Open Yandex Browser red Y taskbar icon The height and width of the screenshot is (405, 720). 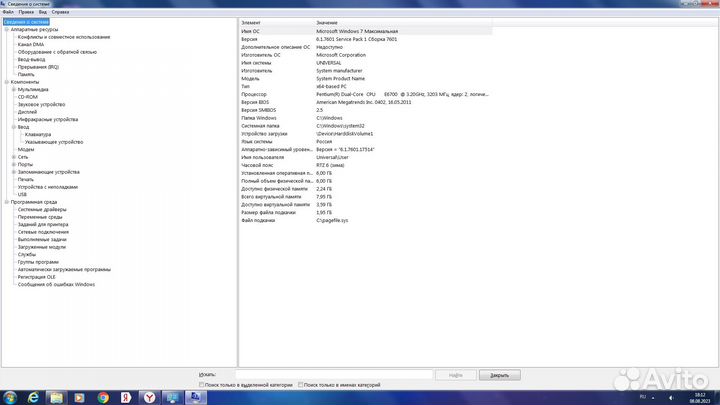point(150,397)
